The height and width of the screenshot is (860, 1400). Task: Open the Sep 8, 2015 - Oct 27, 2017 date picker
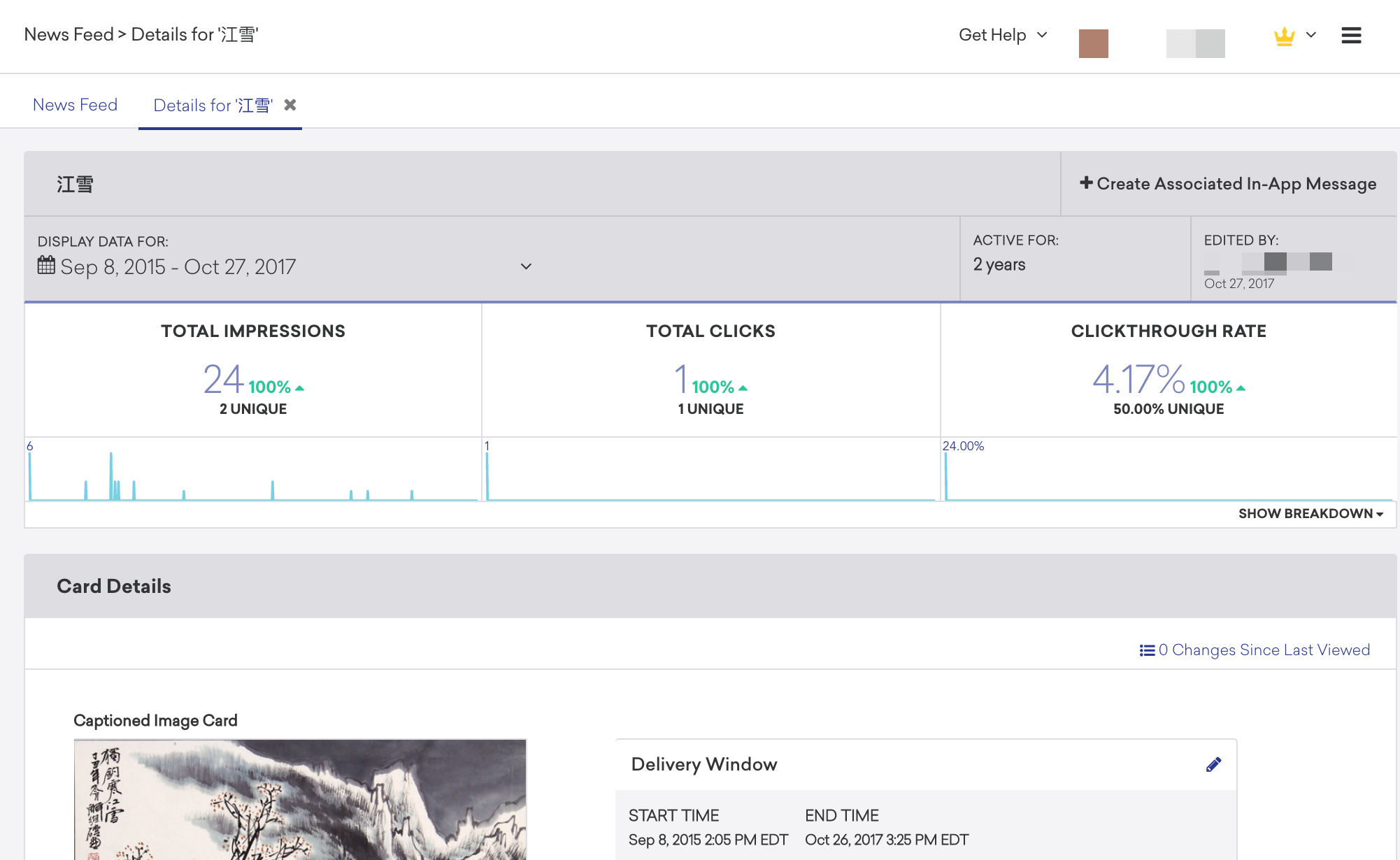[285, 266]
